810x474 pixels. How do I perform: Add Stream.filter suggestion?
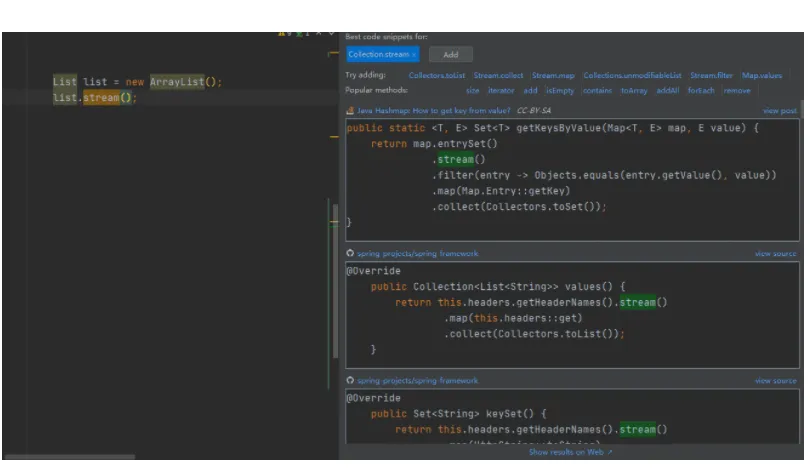[711, 75]
